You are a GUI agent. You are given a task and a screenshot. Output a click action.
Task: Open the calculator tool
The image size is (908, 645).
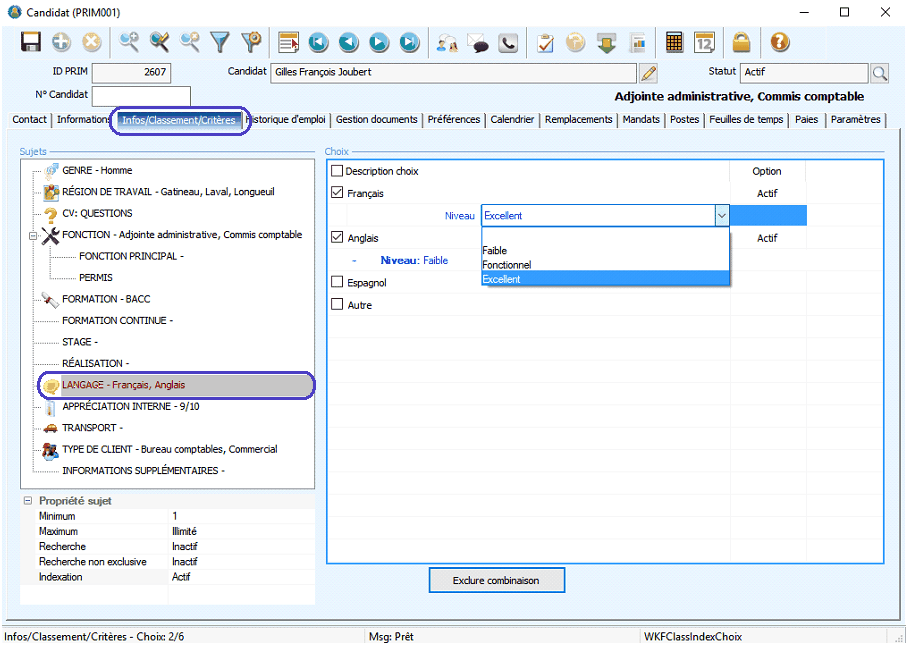tap(674, 42)
